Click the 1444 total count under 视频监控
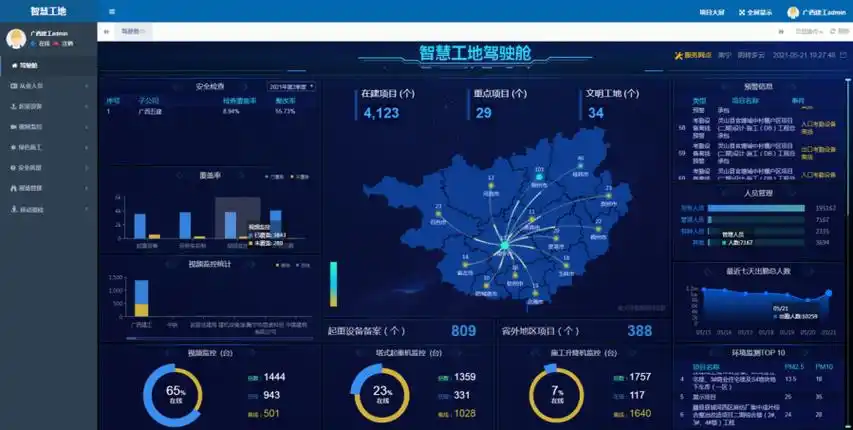The image size is (853, 430). pos(274,377)
